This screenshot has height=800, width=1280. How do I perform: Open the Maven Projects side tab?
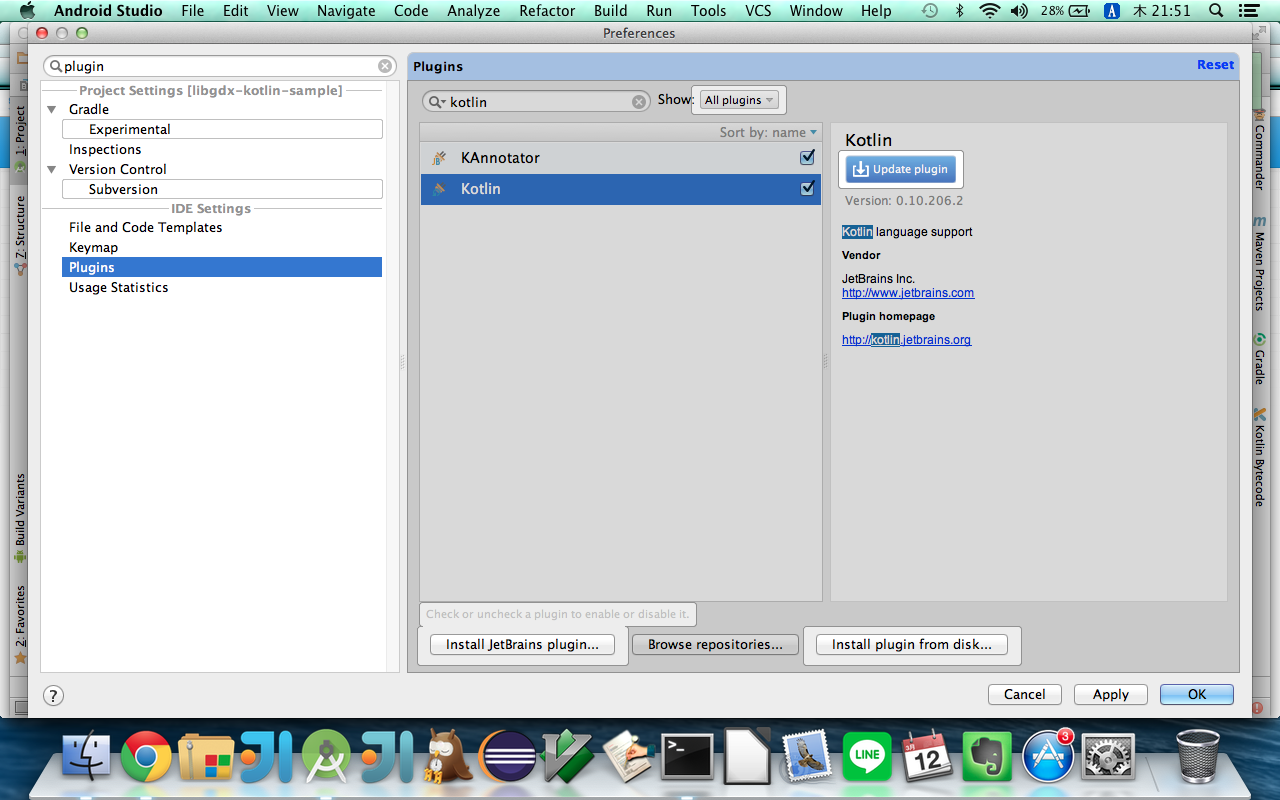(x=1260, y=262)
